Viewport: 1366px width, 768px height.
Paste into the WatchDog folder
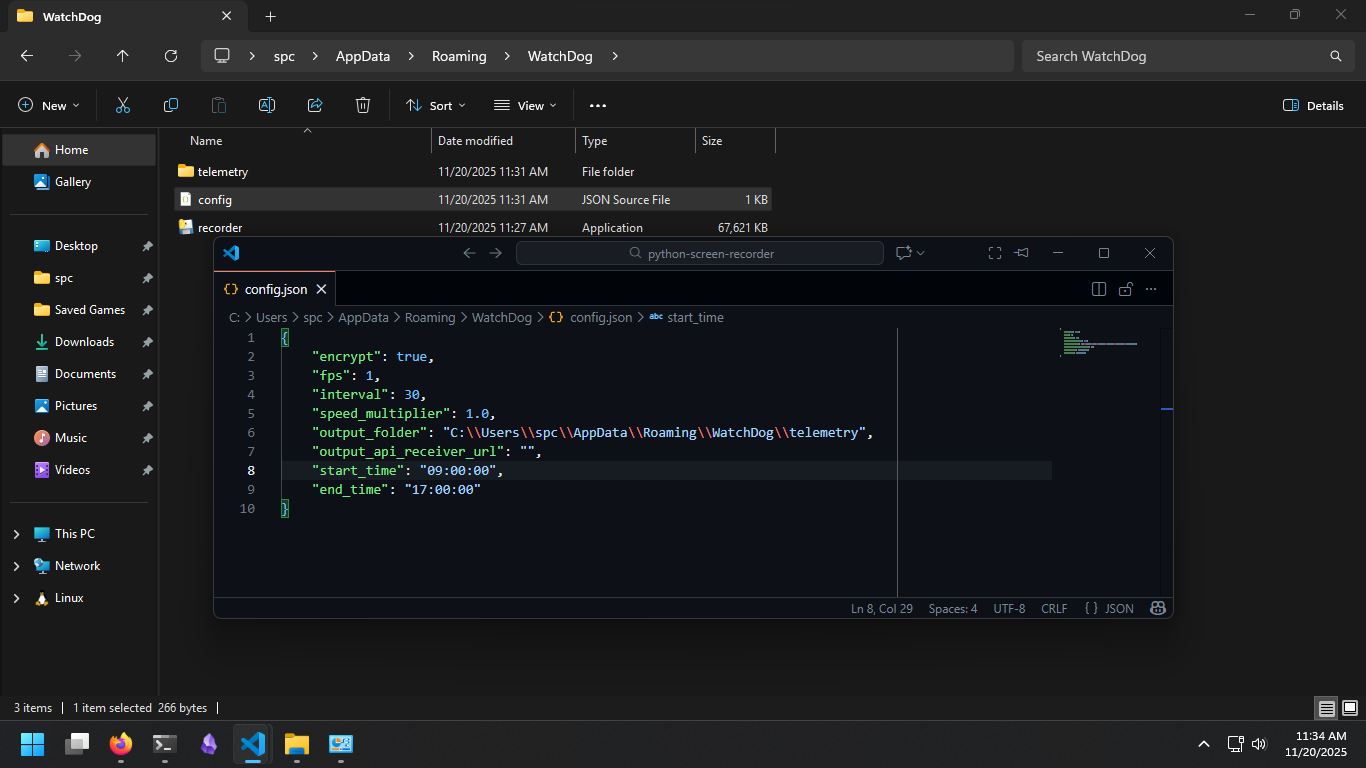click(218, 105)
